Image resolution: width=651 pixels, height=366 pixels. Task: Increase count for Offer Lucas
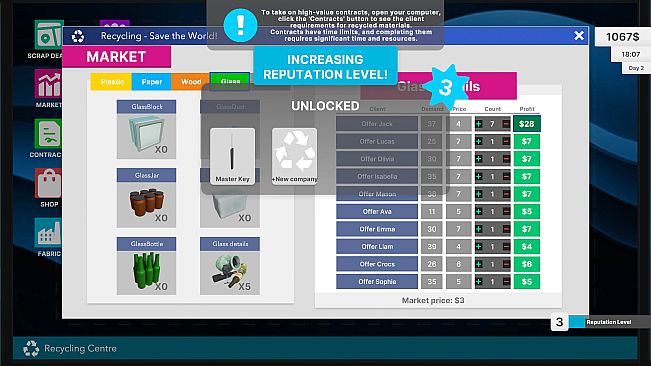tap(479, 141)
